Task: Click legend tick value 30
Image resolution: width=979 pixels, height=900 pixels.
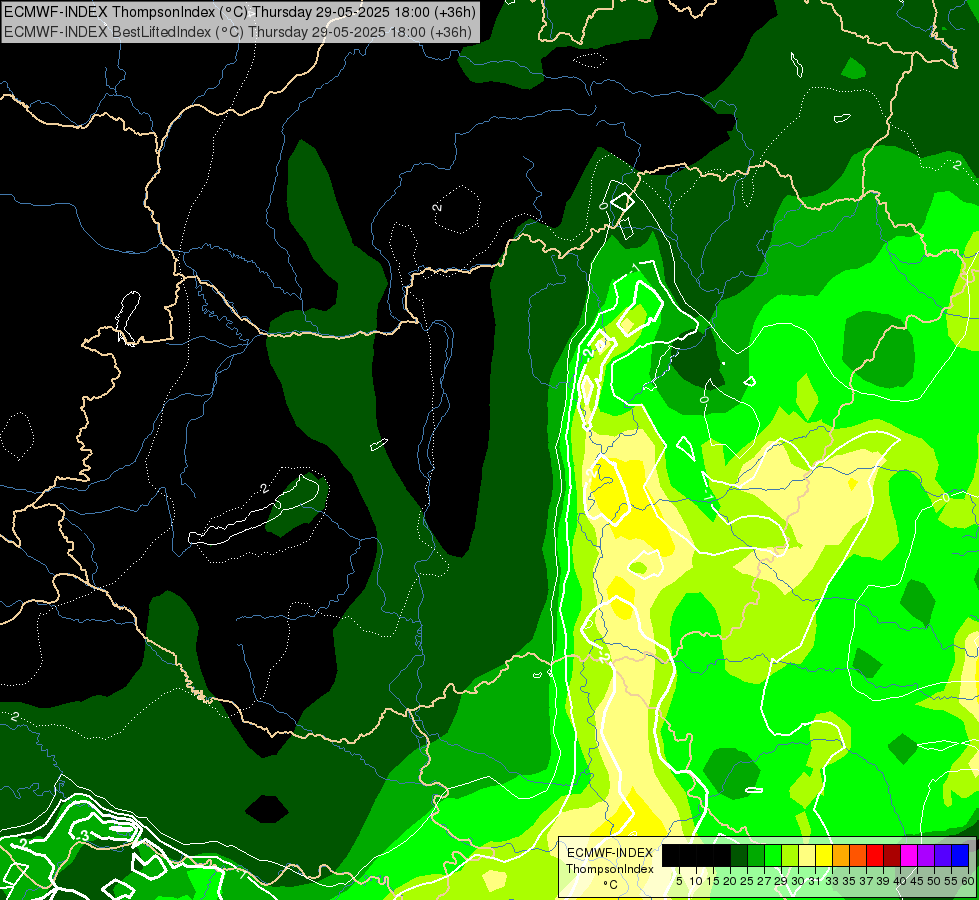Action: (x=798, y=881)
